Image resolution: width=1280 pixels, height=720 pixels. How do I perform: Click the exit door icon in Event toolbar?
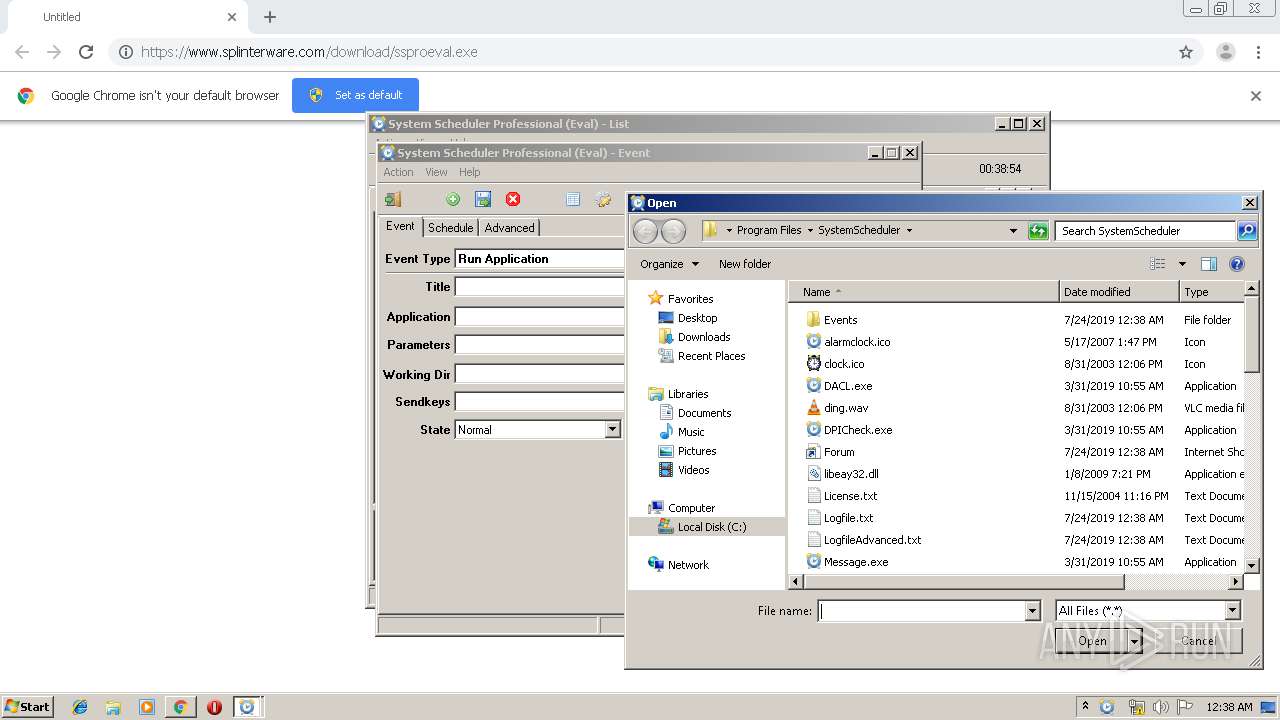click(393, 199)
